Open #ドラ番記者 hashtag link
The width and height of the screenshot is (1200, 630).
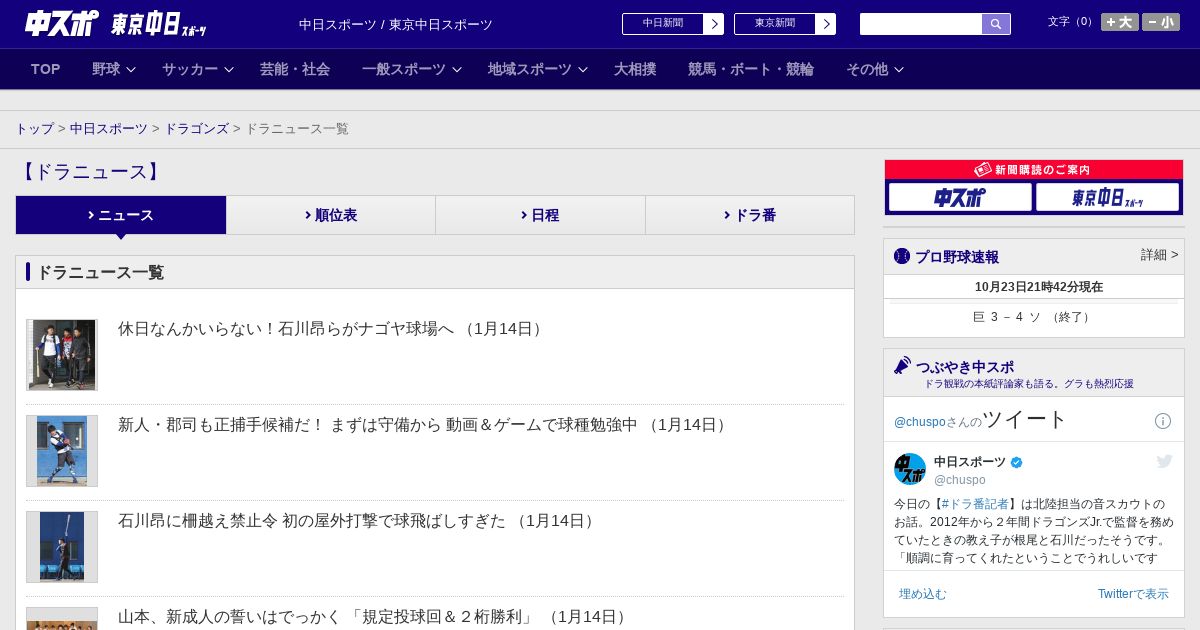point(975,504)
